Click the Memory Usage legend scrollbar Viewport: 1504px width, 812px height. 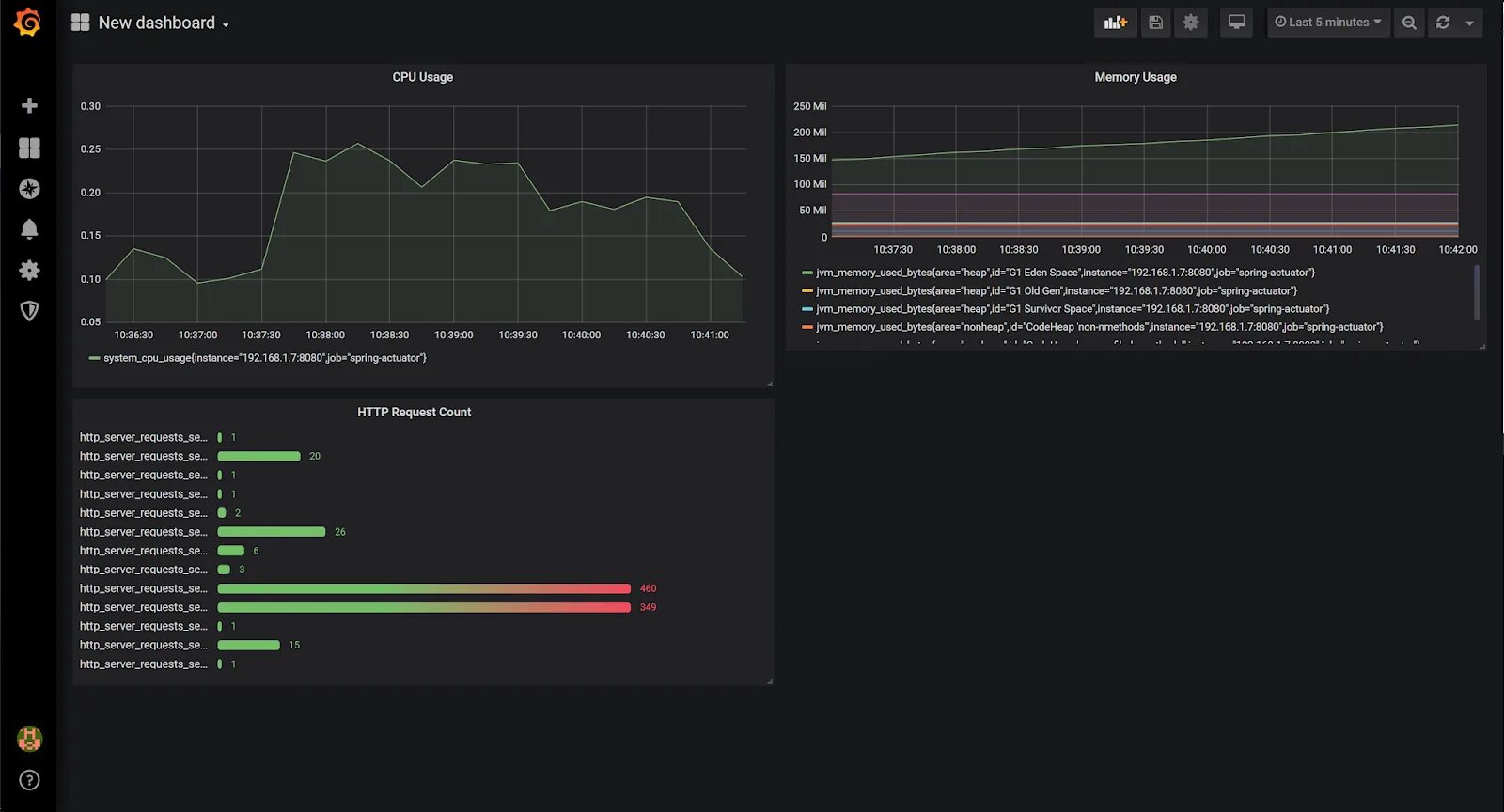pos(1477,292)
